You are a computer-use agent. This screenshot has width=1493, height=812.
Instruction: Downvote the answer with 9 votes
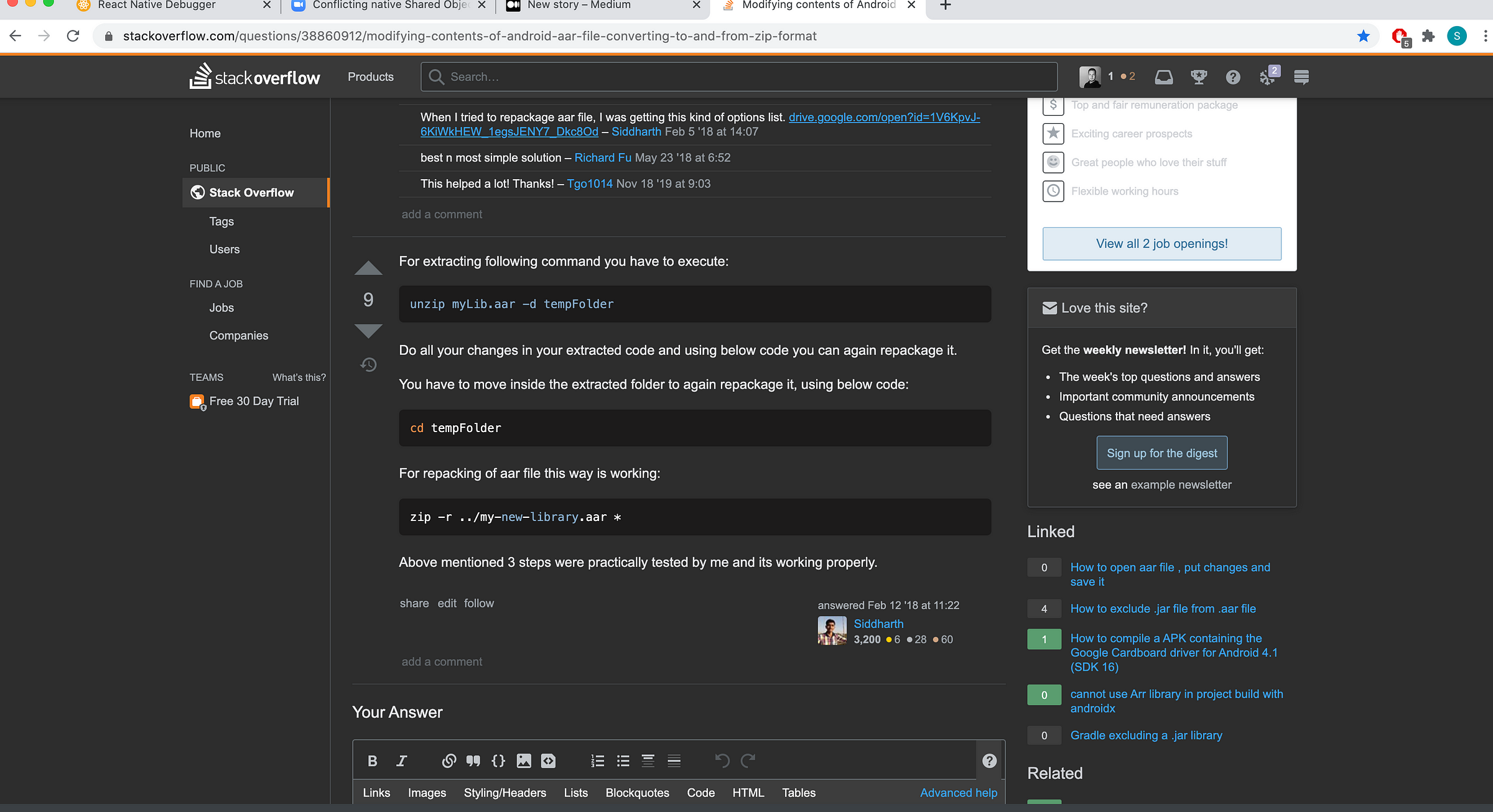(368, 331)
